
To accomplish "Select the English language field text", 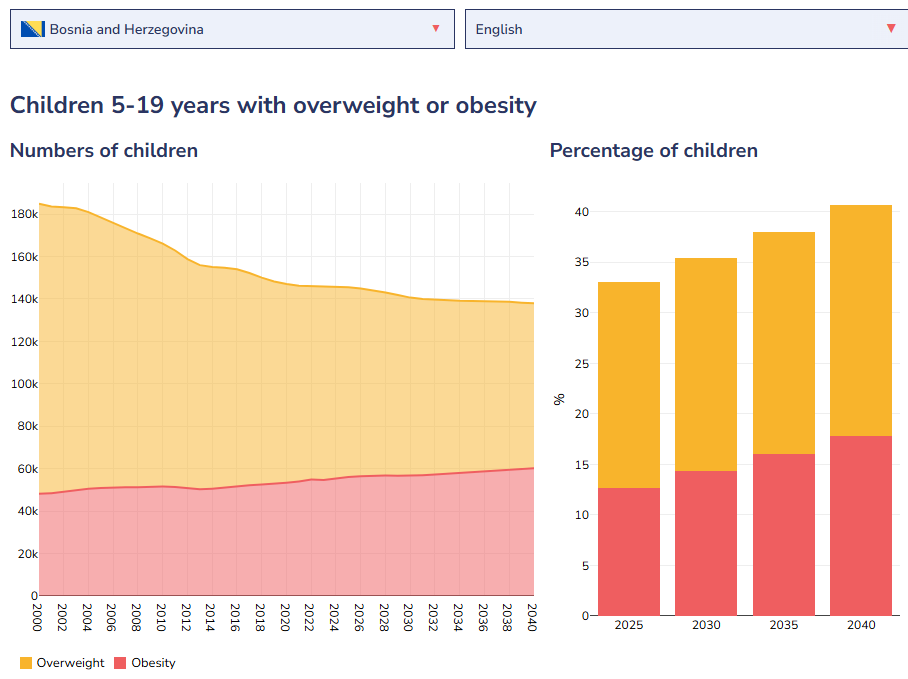I will point(499,29).
